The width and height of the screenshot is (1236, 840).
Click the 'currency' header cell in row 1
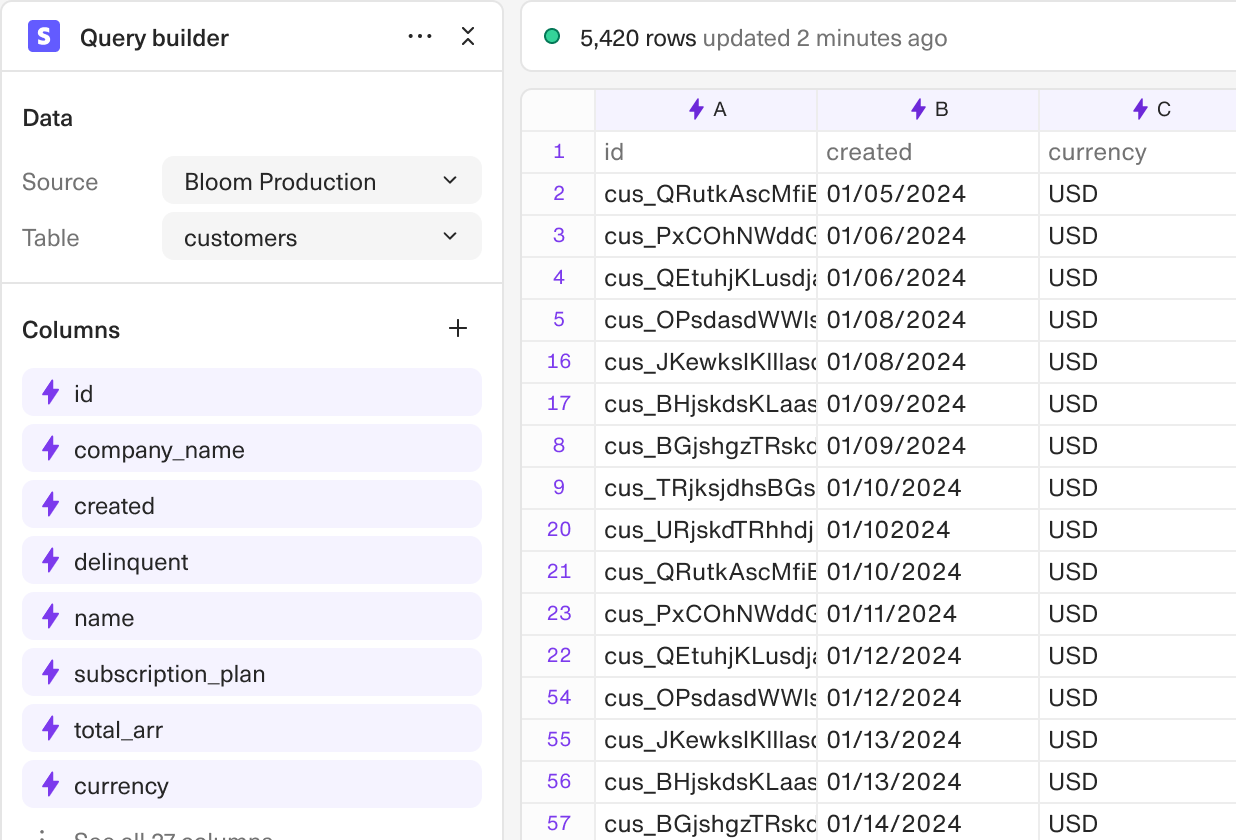point(1138,152)
